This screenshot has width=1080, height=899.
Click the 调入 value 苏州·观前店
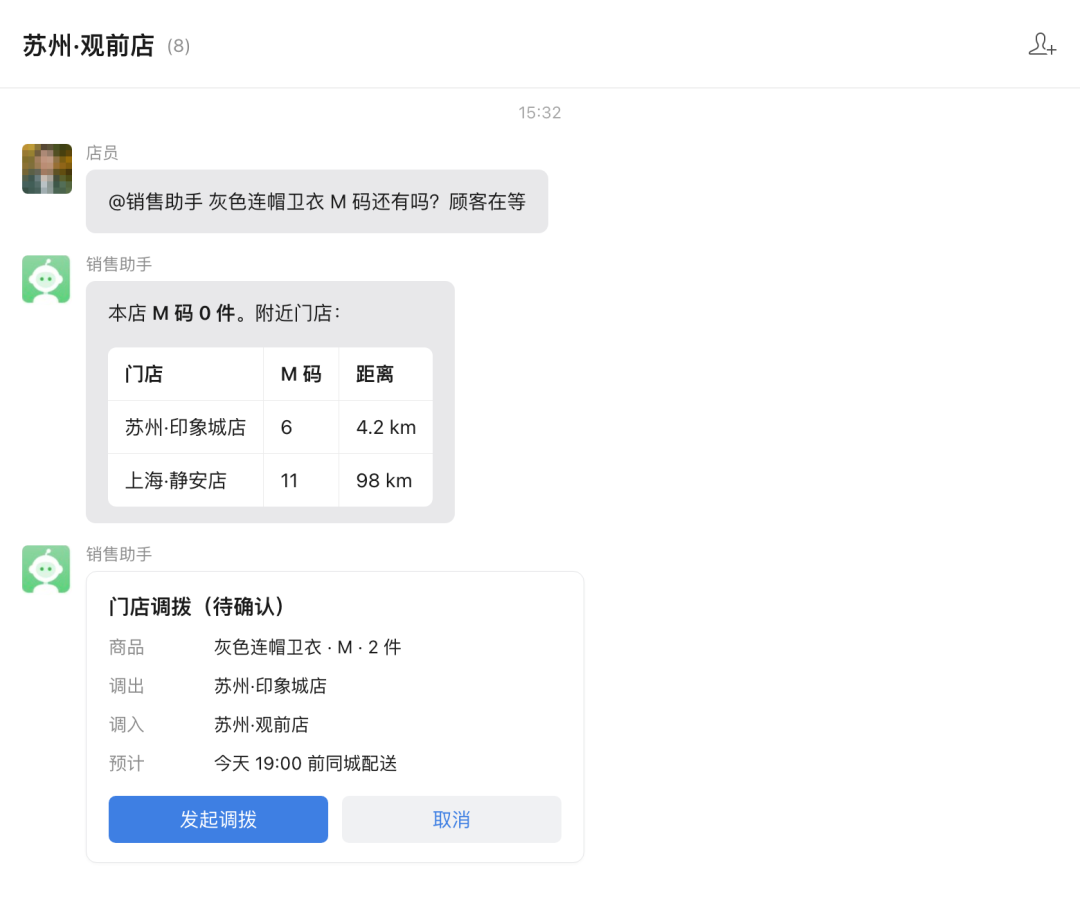tap(261, 725)
